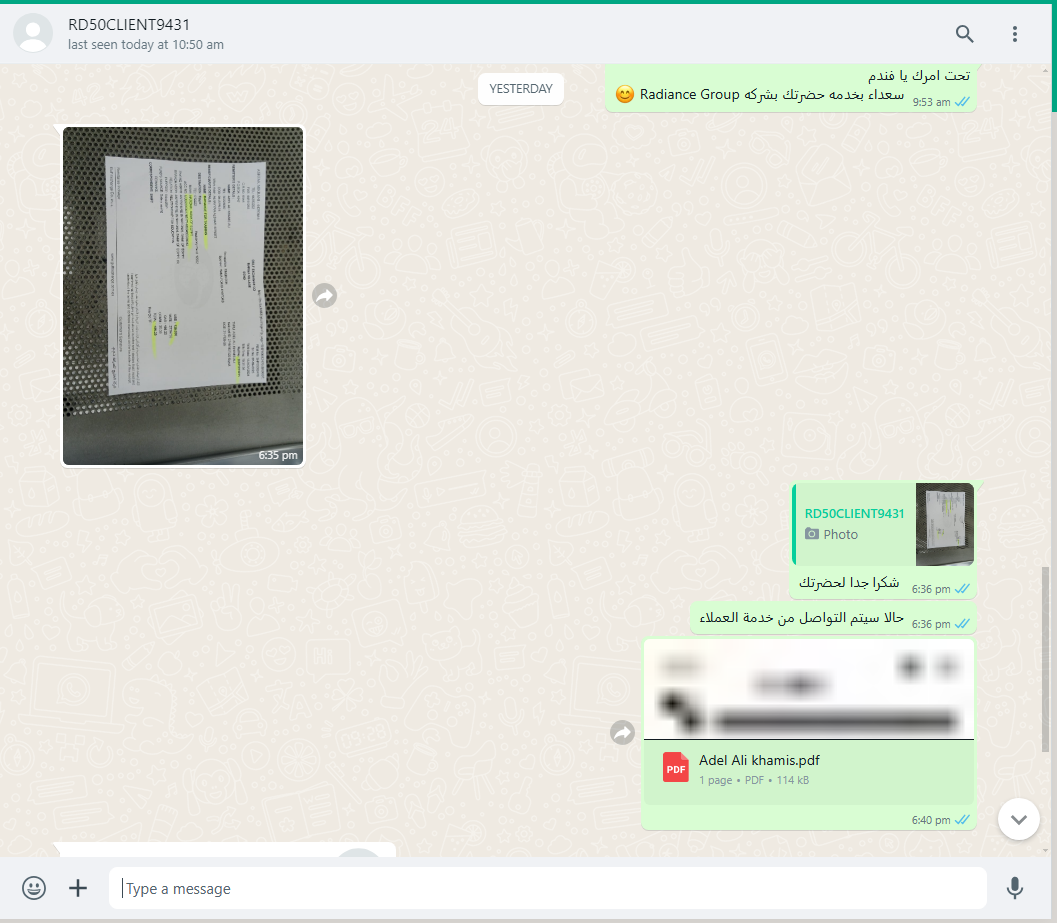The image size is (1057, 923).
Task: Open the emoji picker smiley icon
Action: (34, 888)
